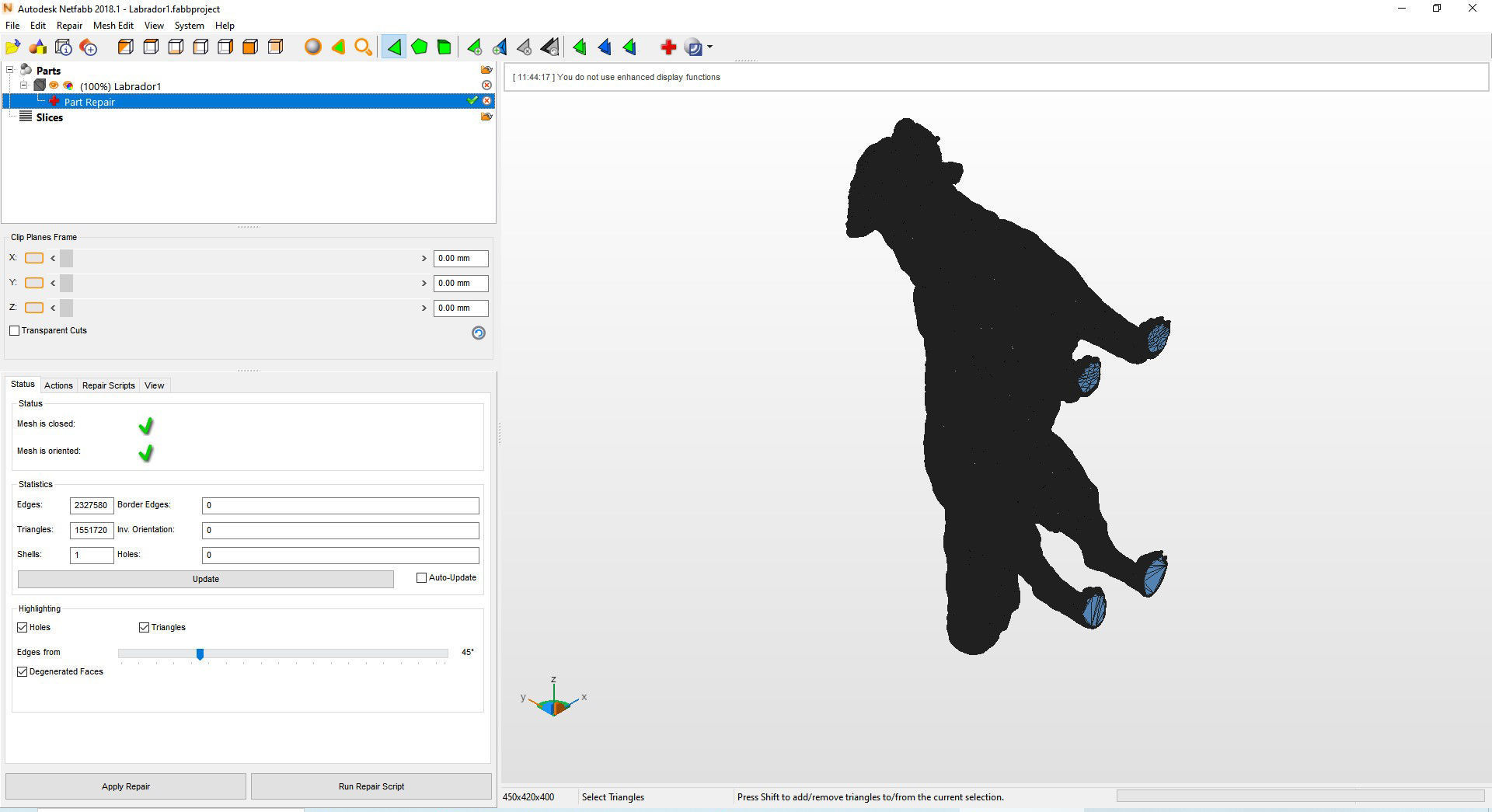Open the File menu
The image size is (1492, 812).
12,26
